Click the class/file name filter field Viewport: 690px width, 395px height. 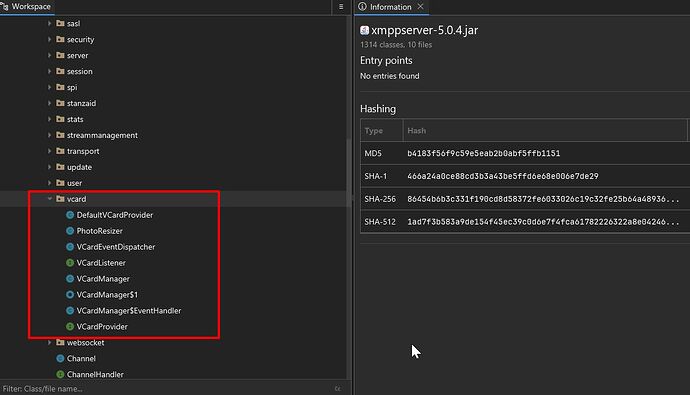[165, 388]
